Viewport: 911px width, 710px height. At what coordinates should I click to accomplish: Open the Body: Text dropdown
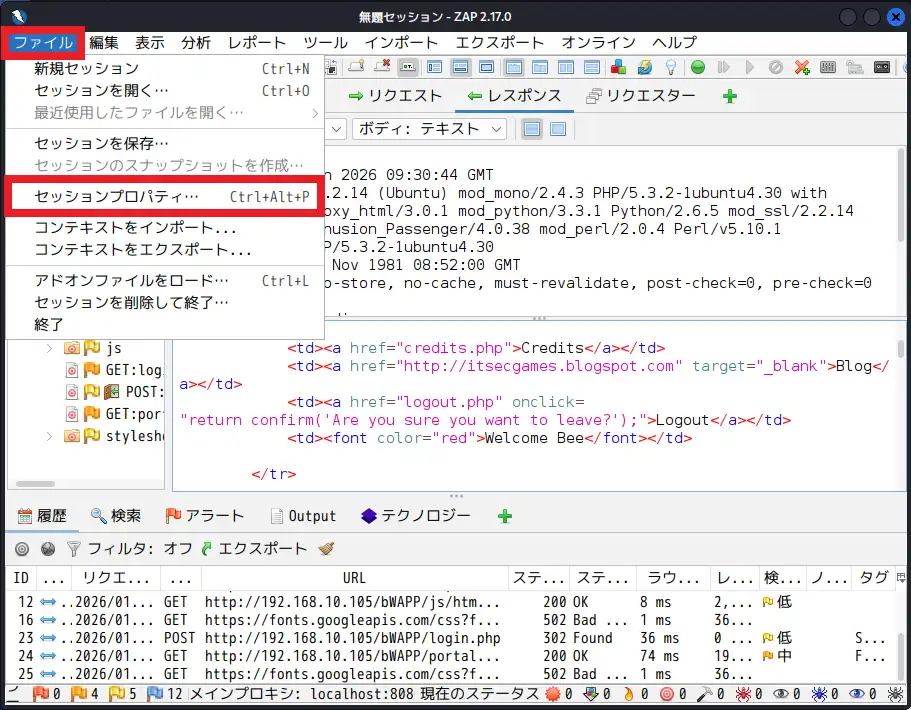tap(431, 129)
